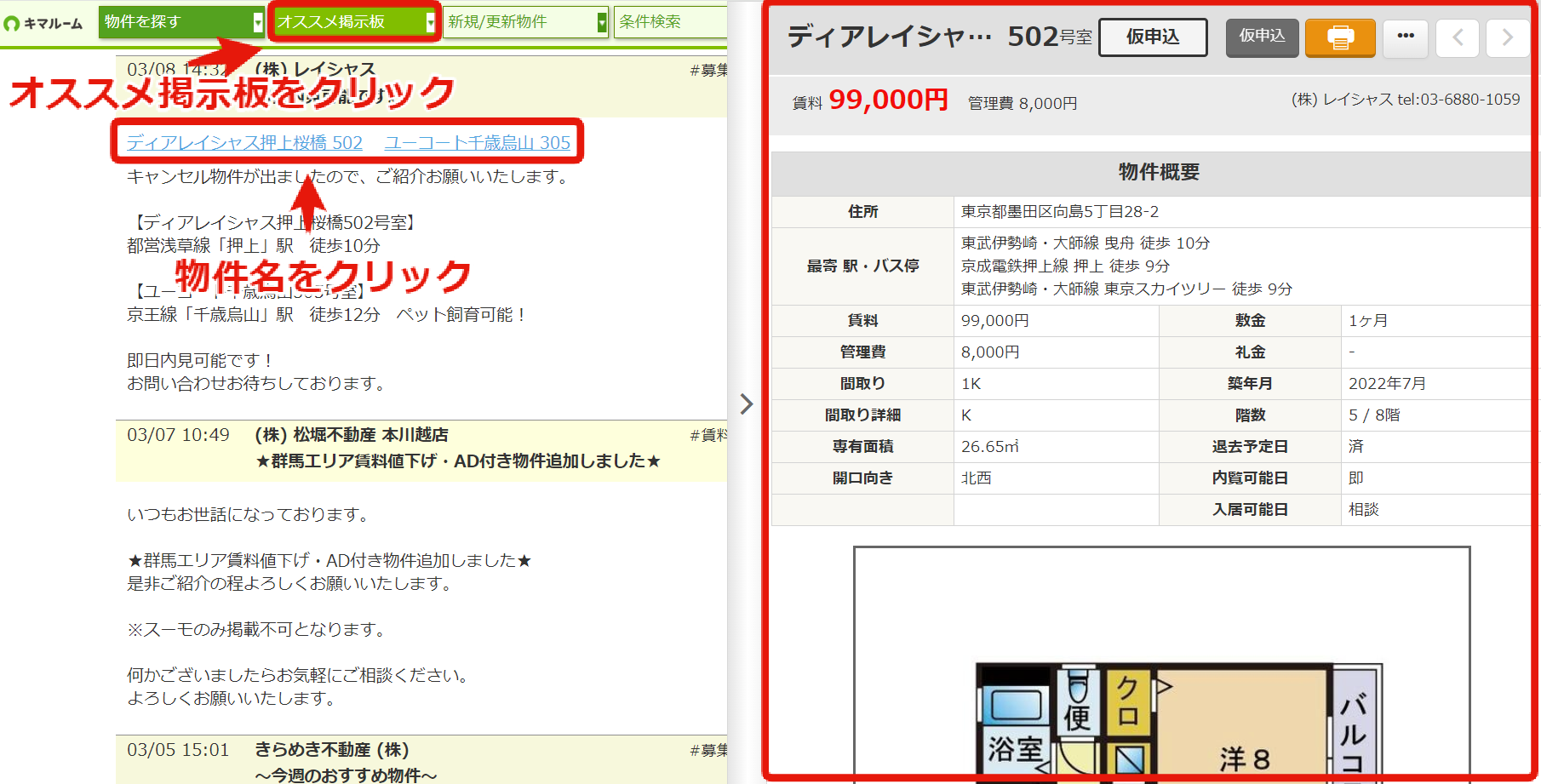Click the 即日内見可能です！ message line
The height and width of the screenshot is (784, 1541).
point(201,361)
